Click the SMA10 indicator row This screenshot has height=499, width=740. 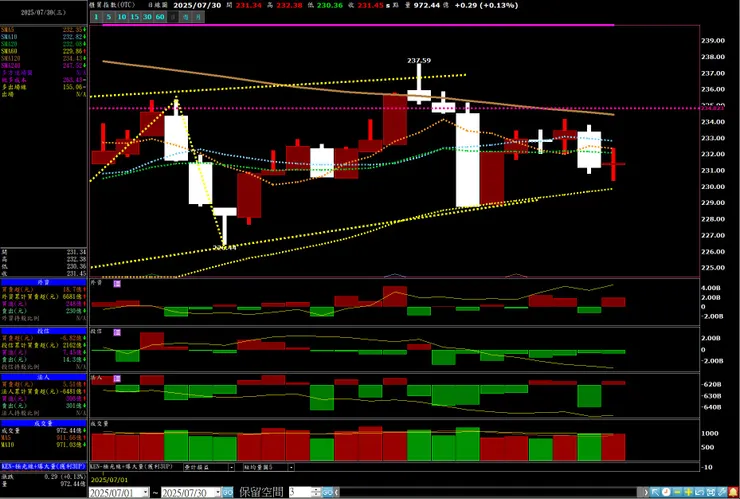tap(43, 37)
